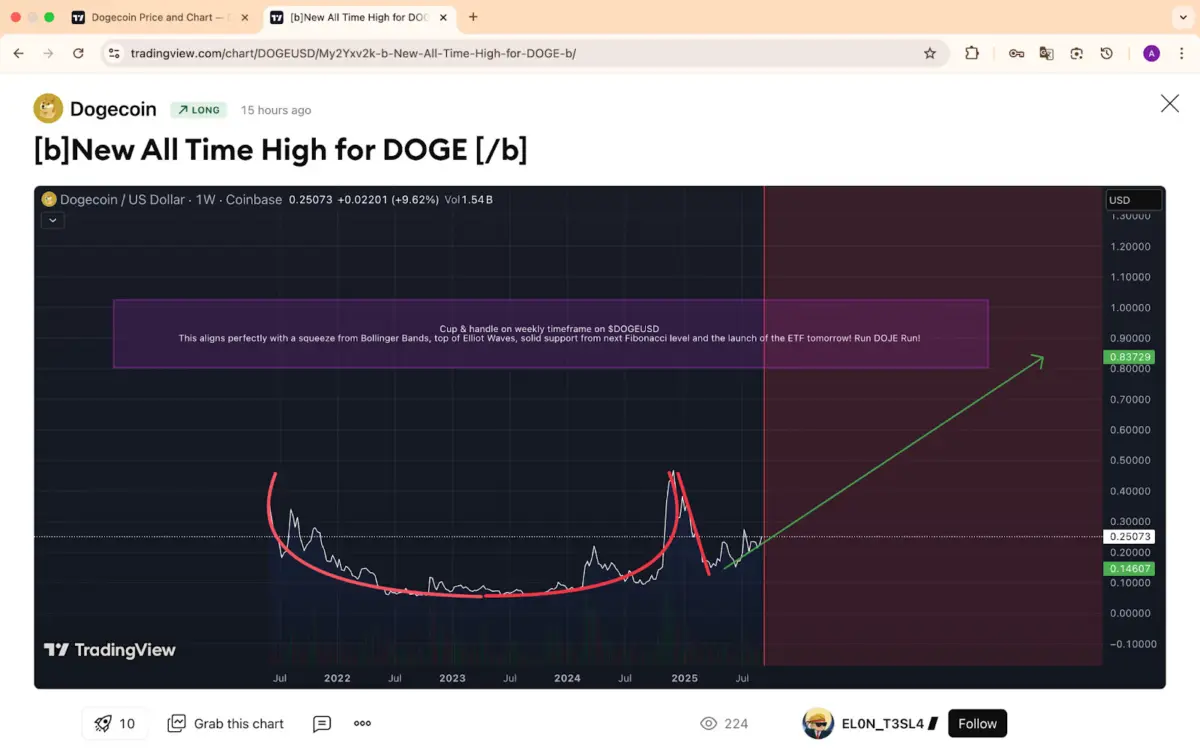This screenshot has height=750, width=1200.
Task: Open the EL0N_T3SL4 username link
Action: (883, 724)
